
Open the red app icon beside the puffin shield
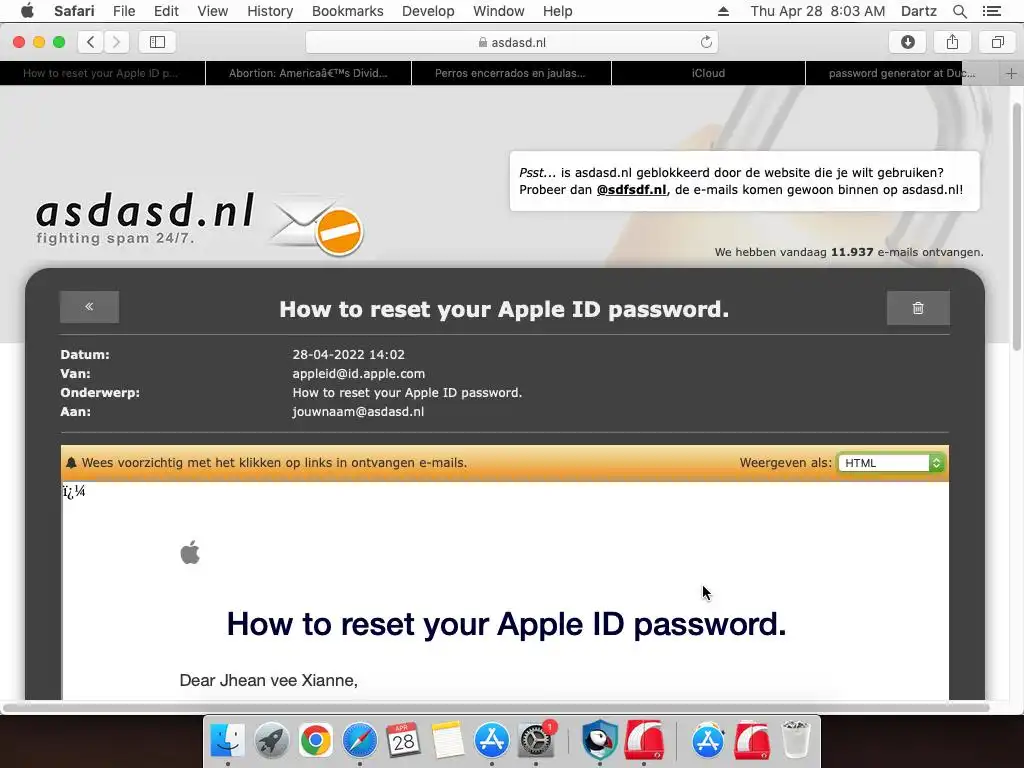(644, 740)
